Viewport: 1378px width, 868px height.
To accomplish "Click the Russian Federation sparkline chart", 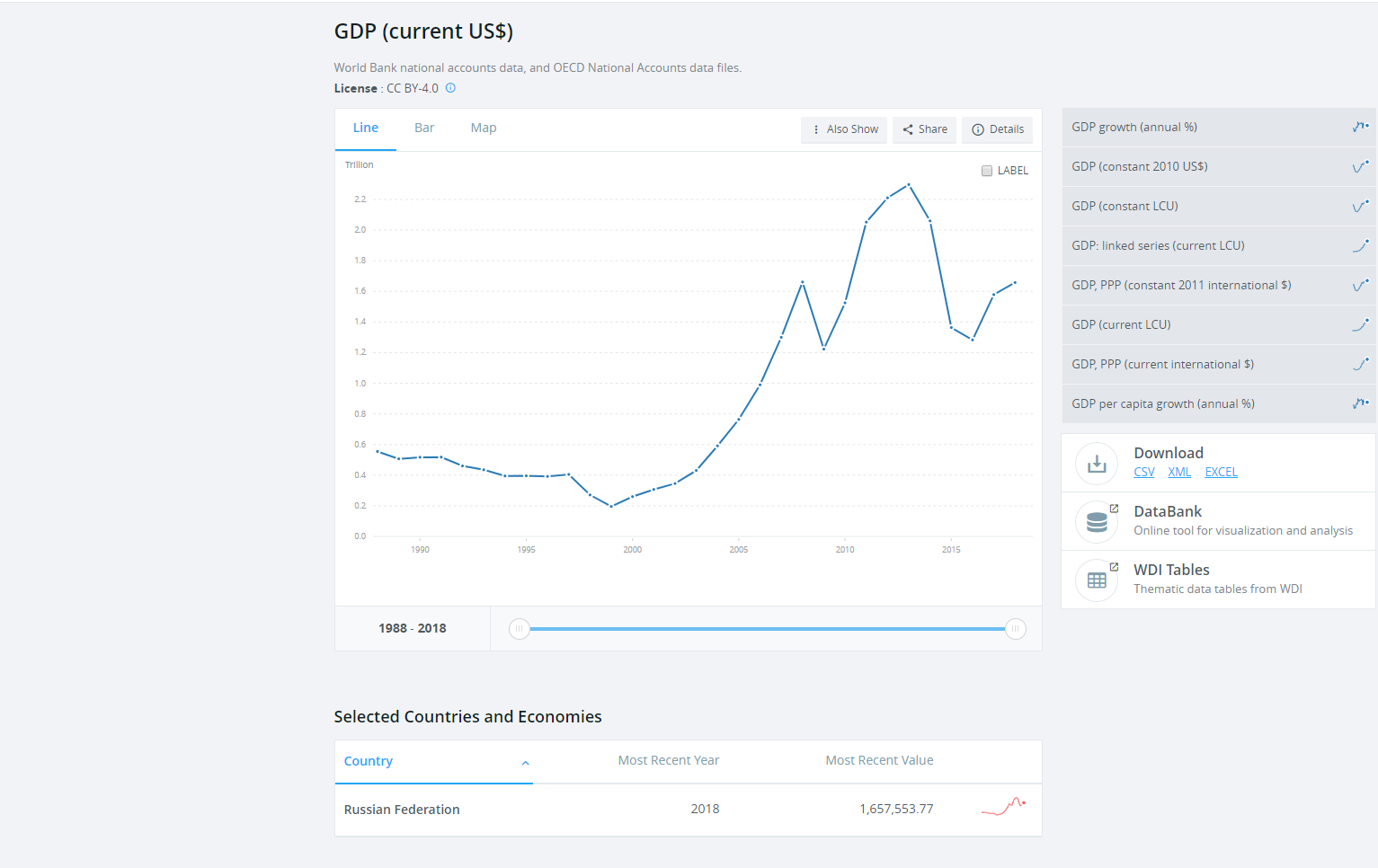I will (x=1003, y=807).
